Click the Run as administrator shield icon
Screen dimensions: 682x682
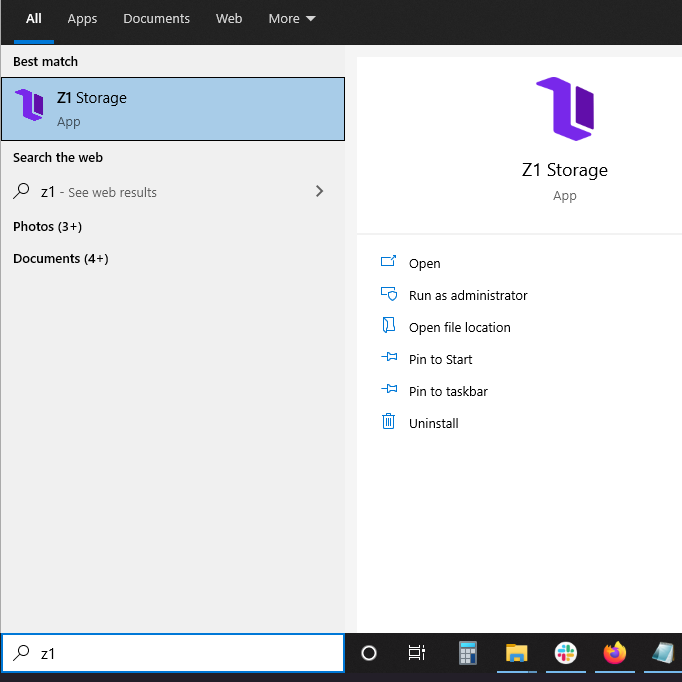click(388, 294)
